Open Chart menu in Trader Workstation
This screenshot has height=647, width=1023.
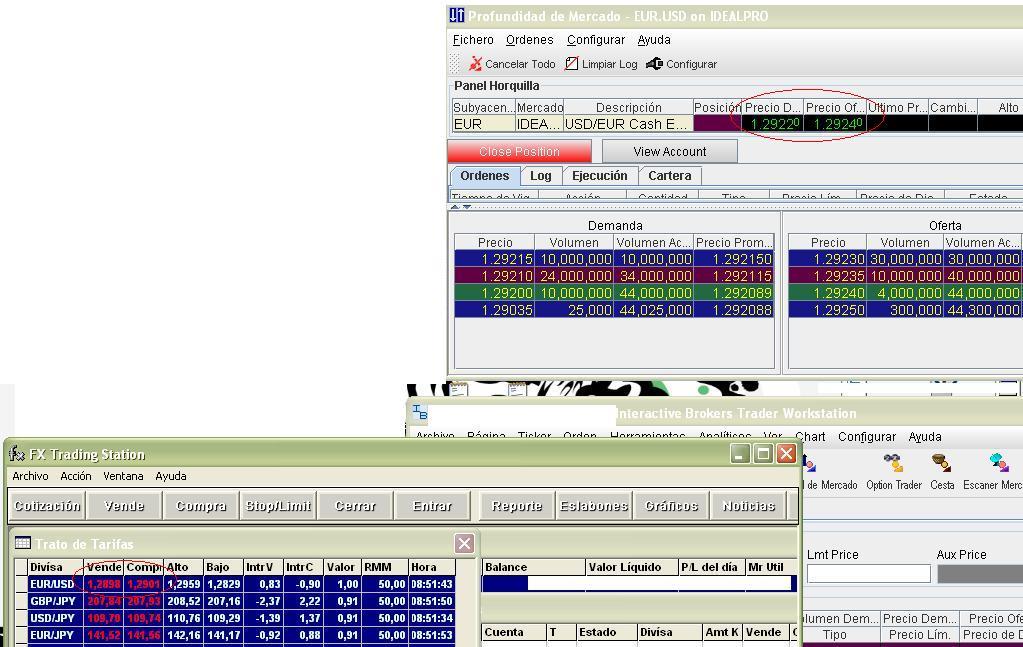(810, 436)
